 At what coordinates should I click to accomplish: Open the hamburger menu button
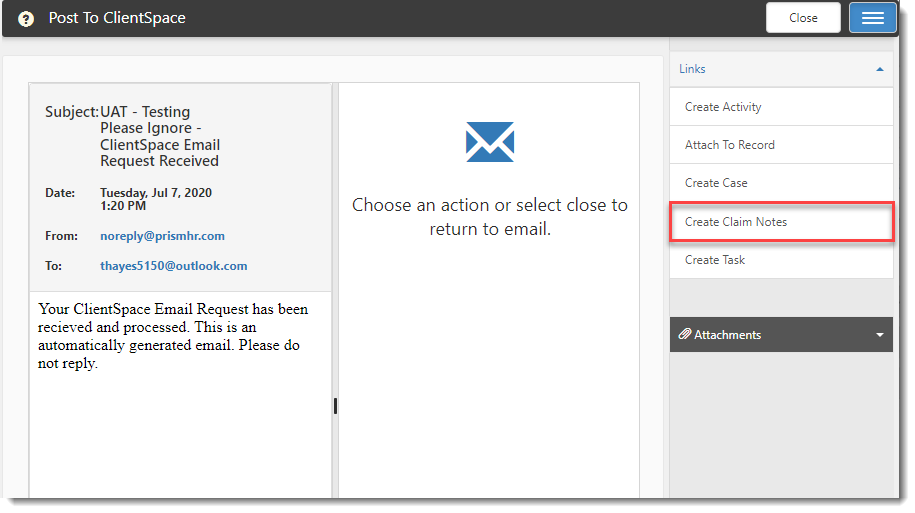click(x=872, y=18)
